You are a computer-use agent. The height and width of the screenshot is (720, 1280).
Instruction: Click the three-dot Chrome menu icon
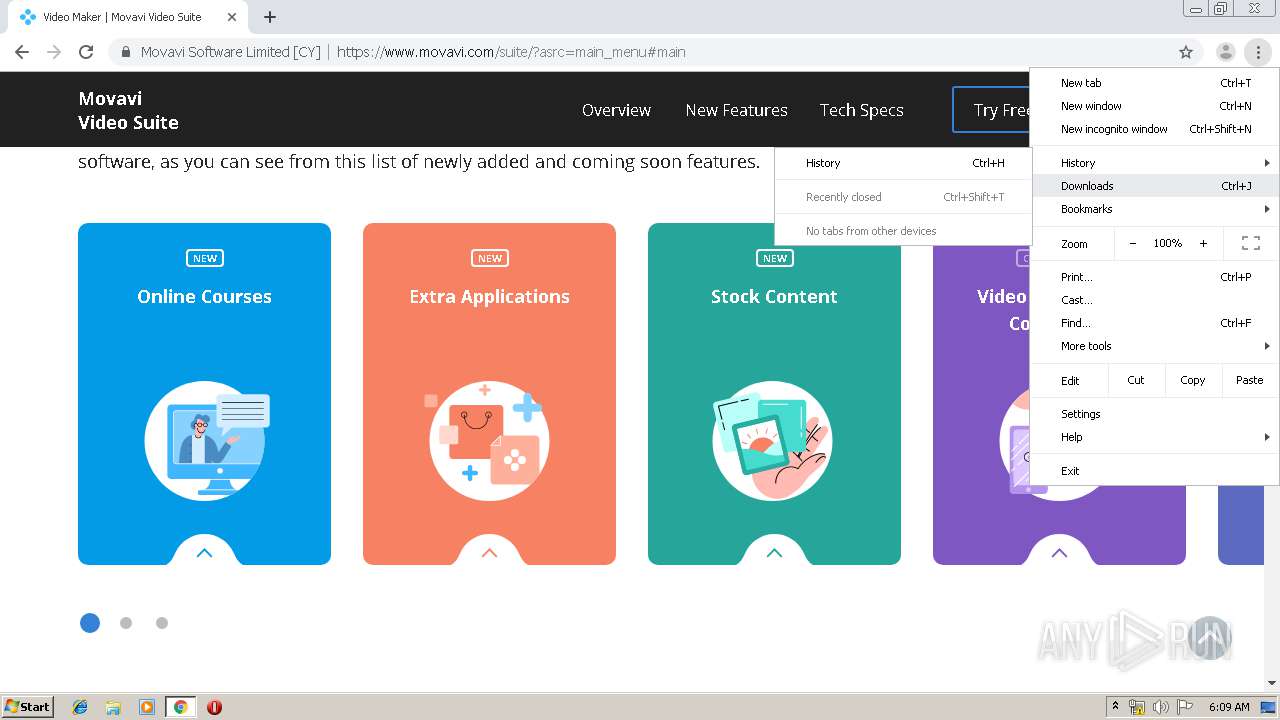[1258, 52]
